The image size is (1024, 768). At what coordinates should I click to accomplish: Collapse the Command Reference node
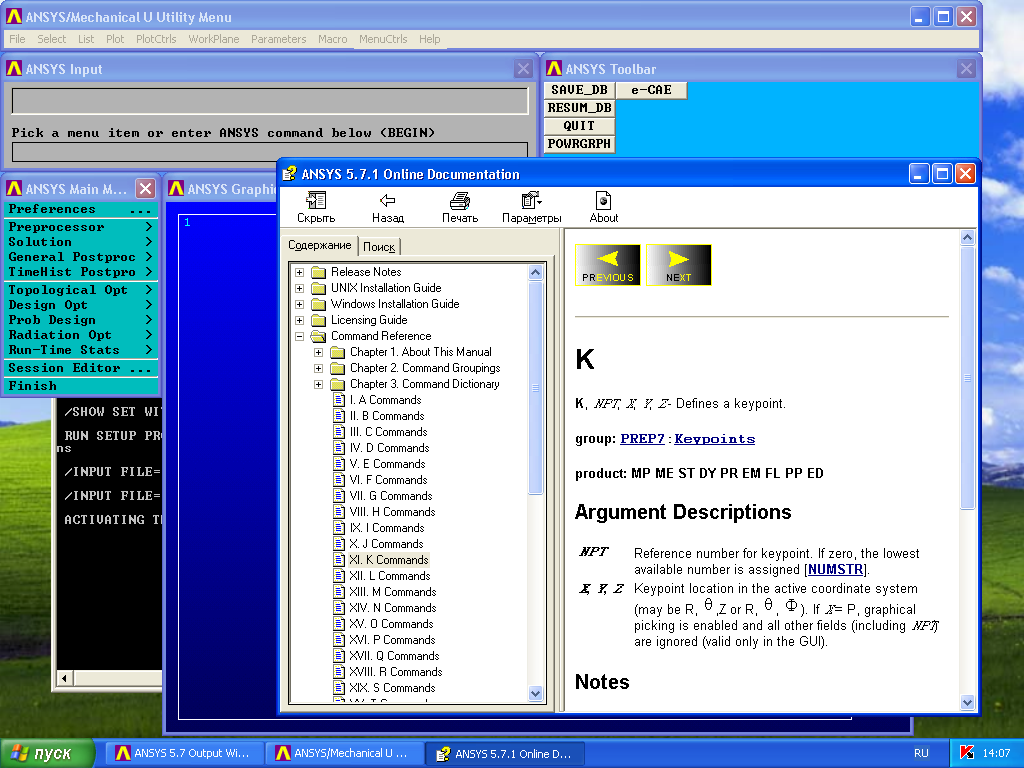pos(299,336)
